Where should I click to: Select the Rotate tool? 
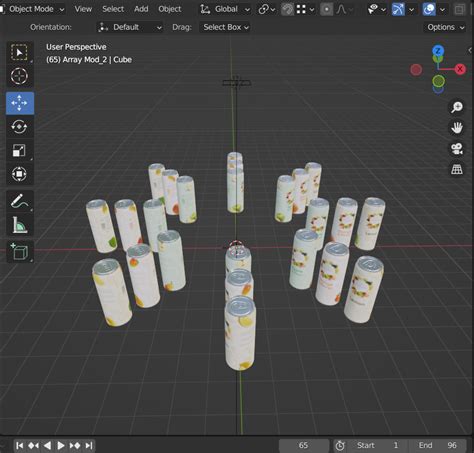[x=20, y=127]
